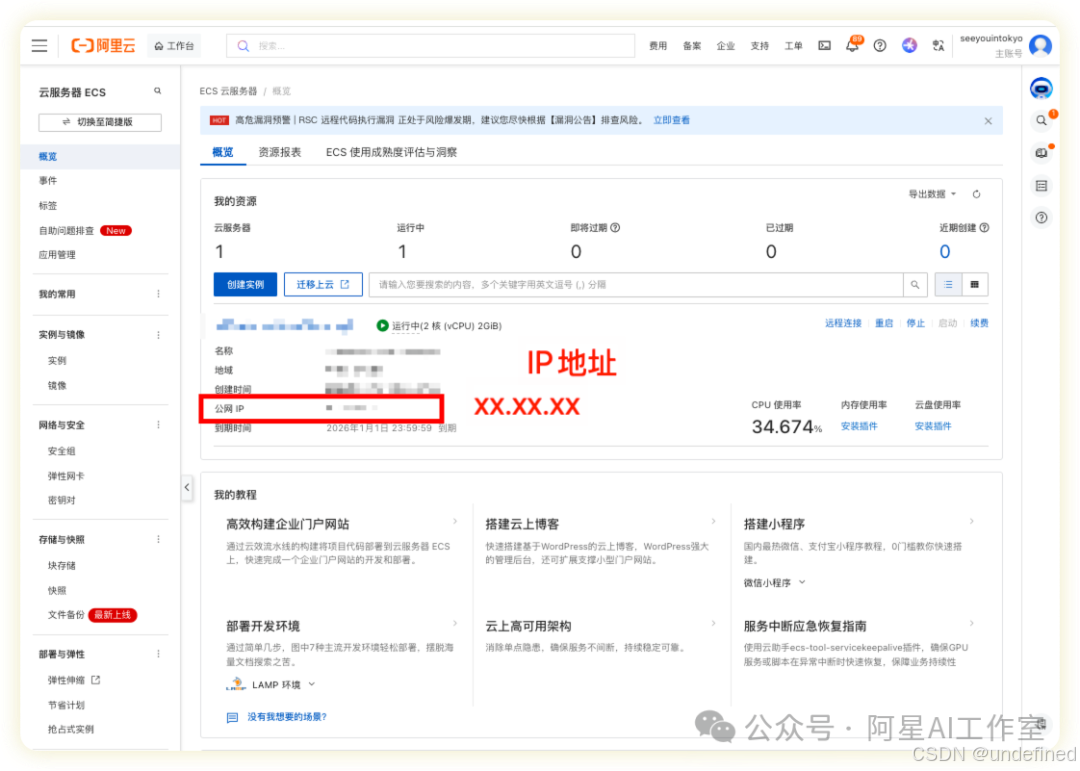Click 安装插件 under 云盘使用率
The image size is (1080, 771).
(933, 426)
